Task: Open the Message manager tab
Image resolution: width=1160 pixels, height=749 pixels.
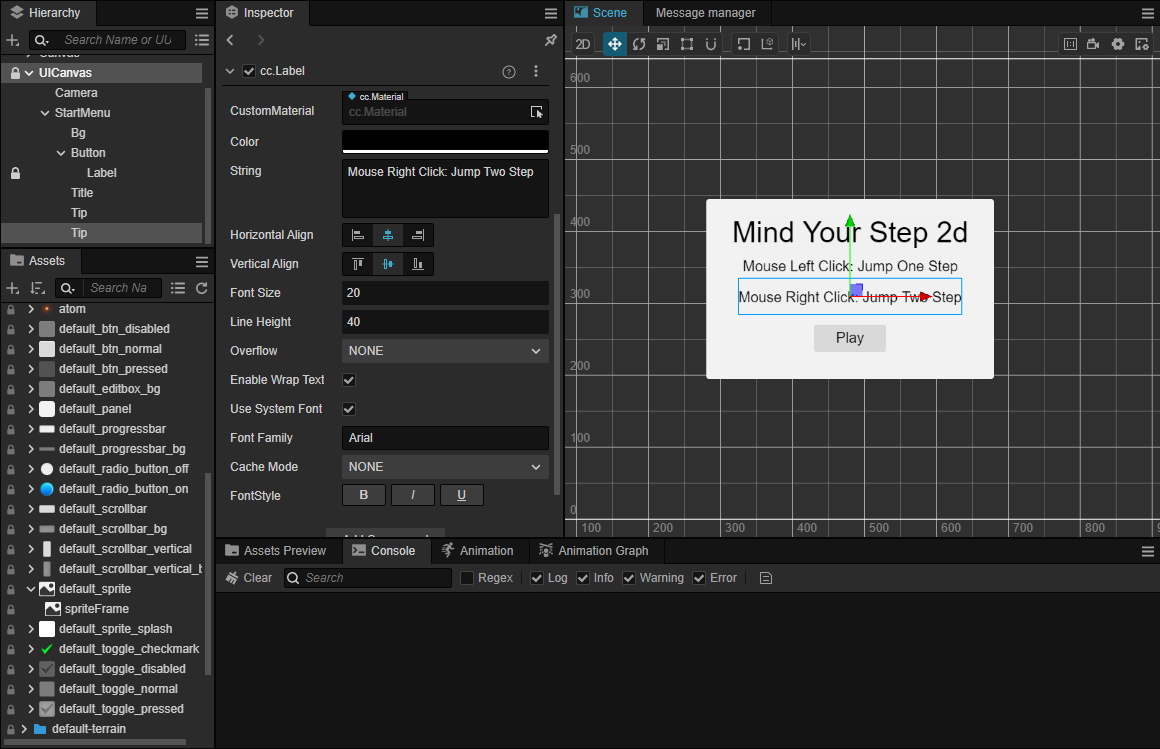Action: [x=705, y=13]
